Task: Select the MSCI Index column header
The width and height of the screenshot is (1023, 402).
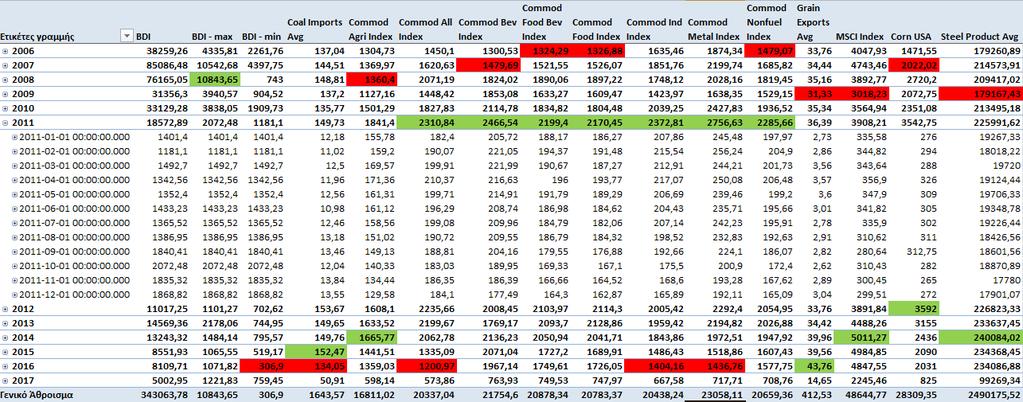Action: coord(859,37)
